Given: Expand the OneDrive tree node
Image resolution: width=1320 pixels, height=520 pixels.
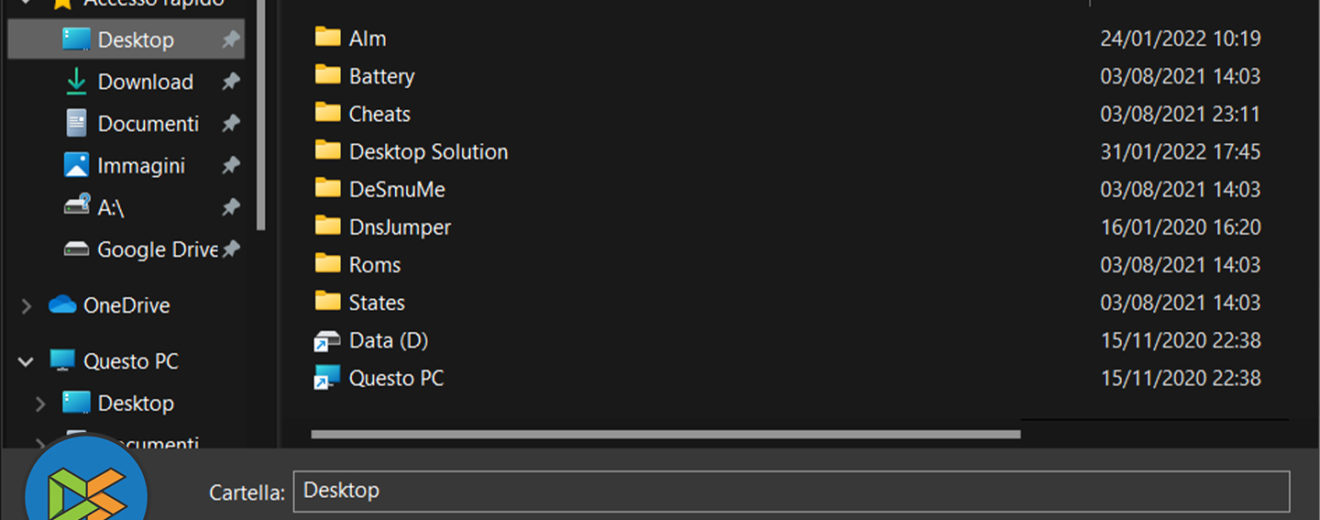Looking at the screenshot, I should tap(27, 306).
